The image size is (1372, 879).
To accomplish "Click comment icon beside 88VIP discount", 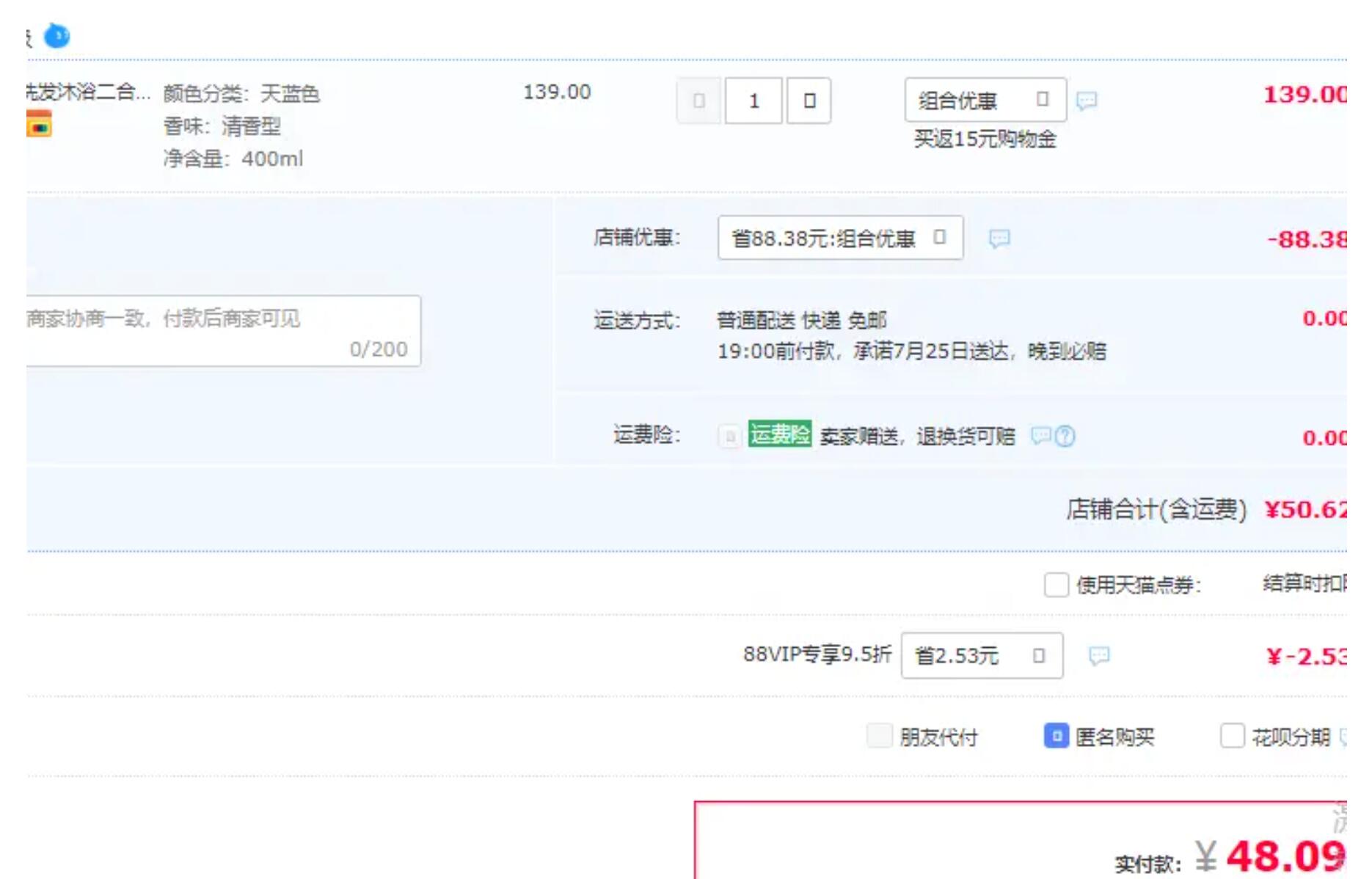I will 1099,655.
